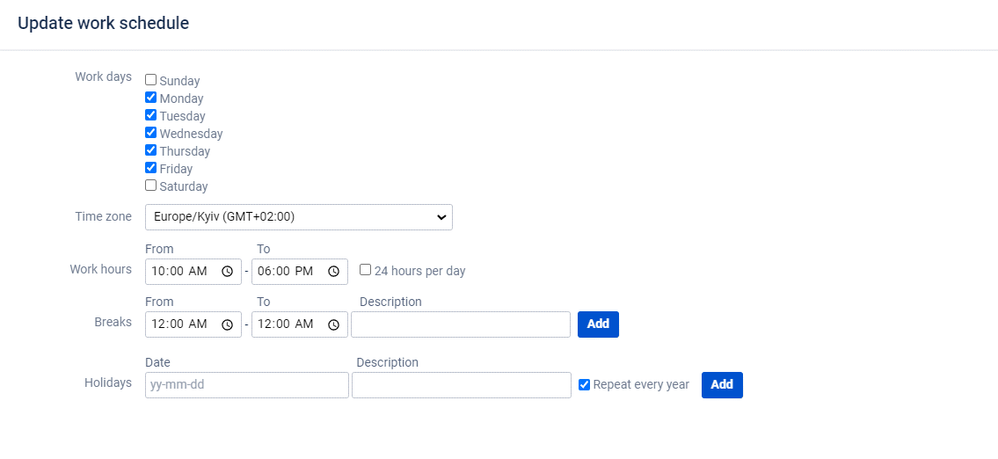Open clock picker for Work hours From
This screenshot has height=459, width=998.
click(227, 271)
